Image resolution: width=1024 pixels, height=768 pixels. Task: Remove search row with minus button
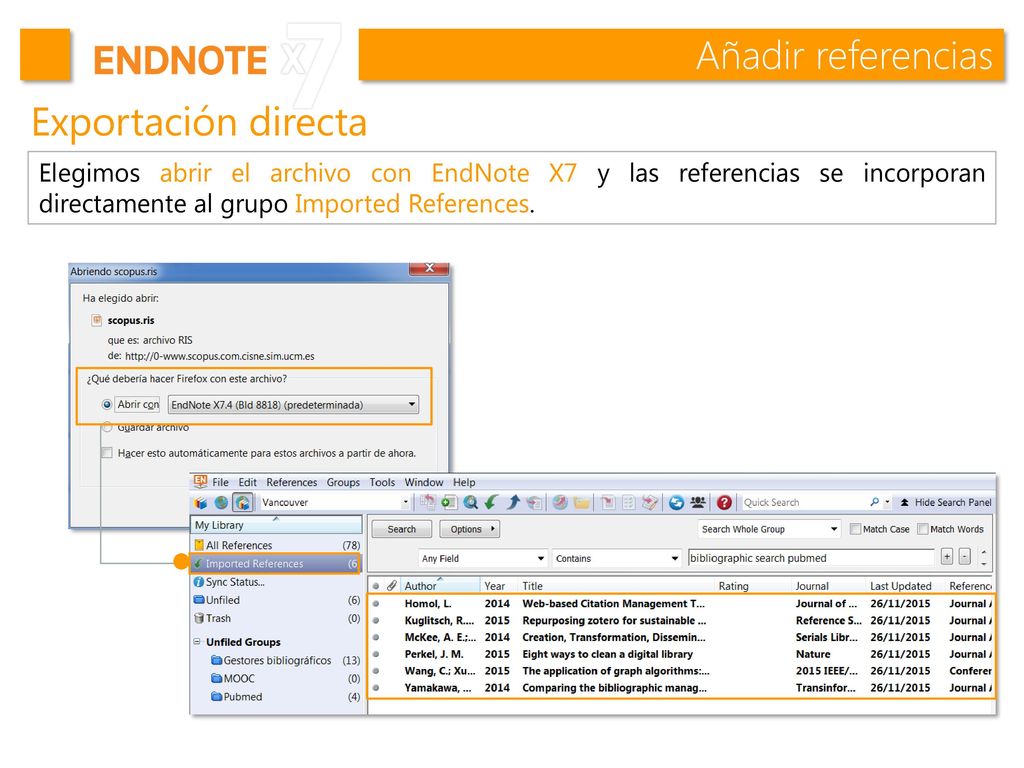click(x=965, y=557)
